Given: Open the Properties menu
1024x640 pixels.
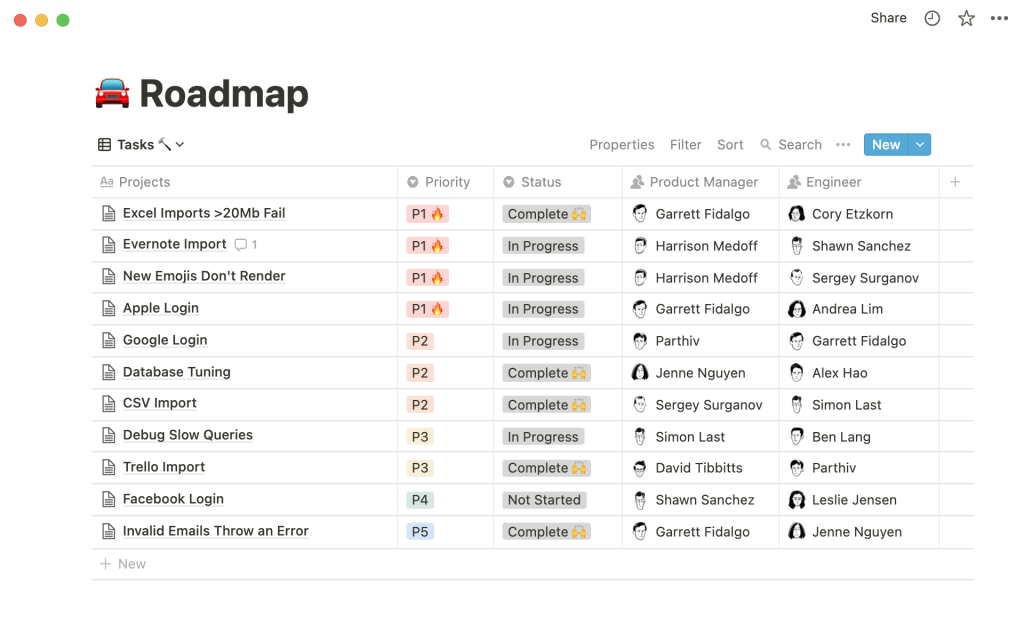Looking at the screenshot, I should pyautogui.click(x=622, y=144).
